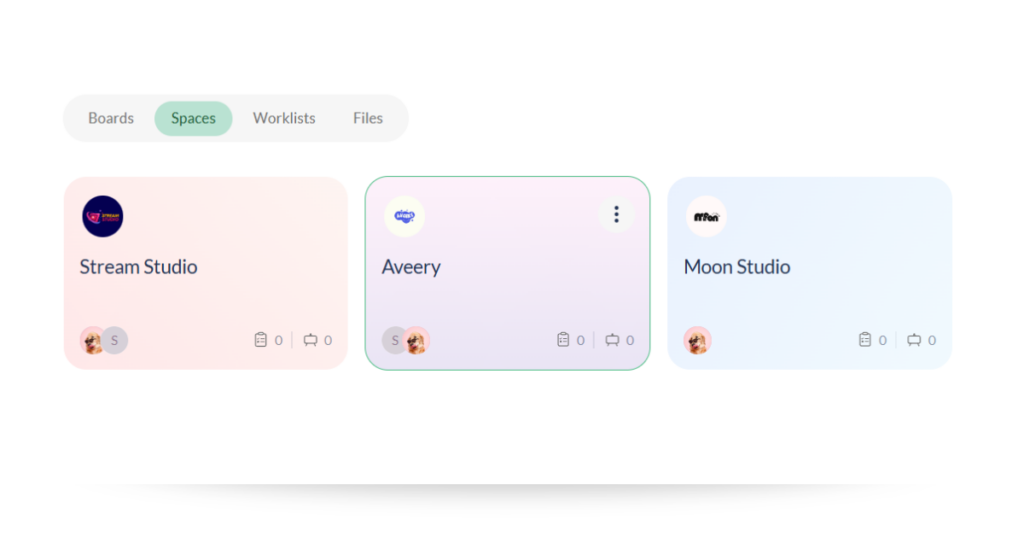Viewport: 1024px width, 538px height.
Task: Click the Stream Studio logo icon
Action: (x=103, y=216)
